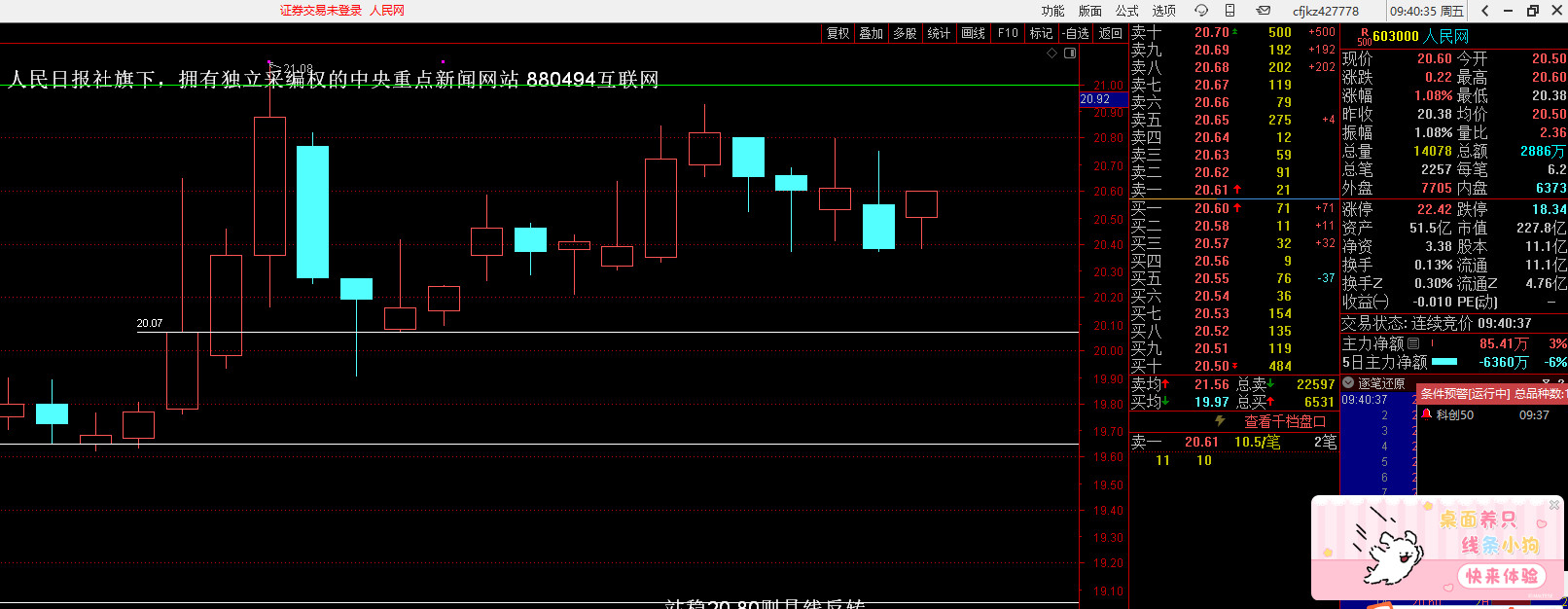Screen dimensions: 1568x609
Task: Click the 总量 value 14078
Action: (1433, 151)
